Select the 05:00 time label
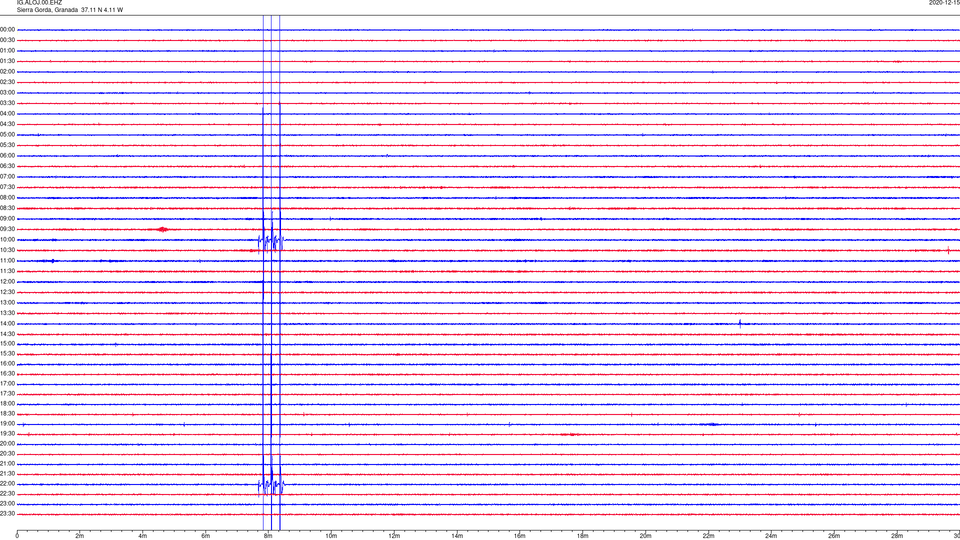 click(x=7, y=134)
